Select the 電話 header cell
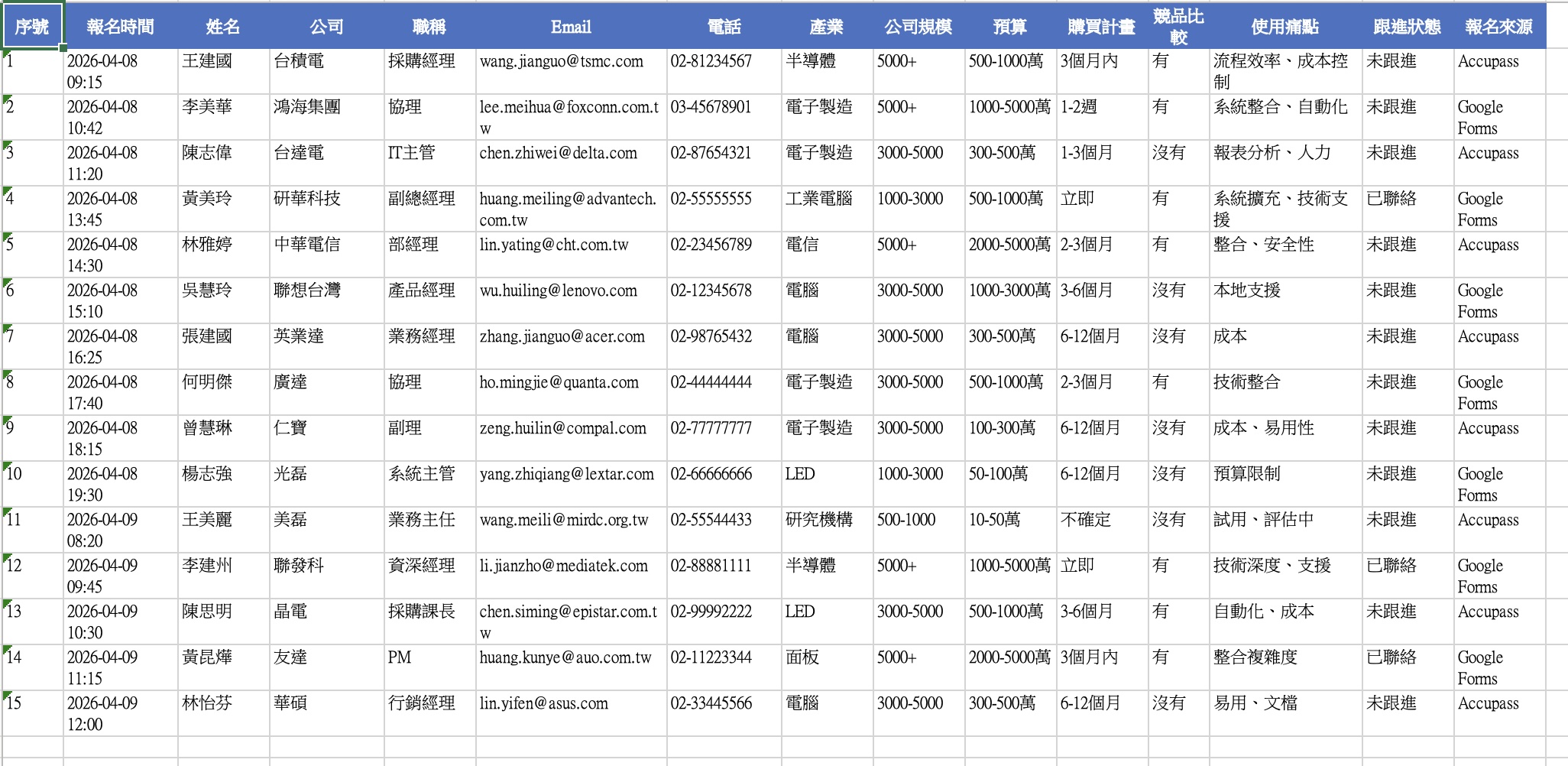Viewport: 1568px width, 766px height. [x=724, y=26]
